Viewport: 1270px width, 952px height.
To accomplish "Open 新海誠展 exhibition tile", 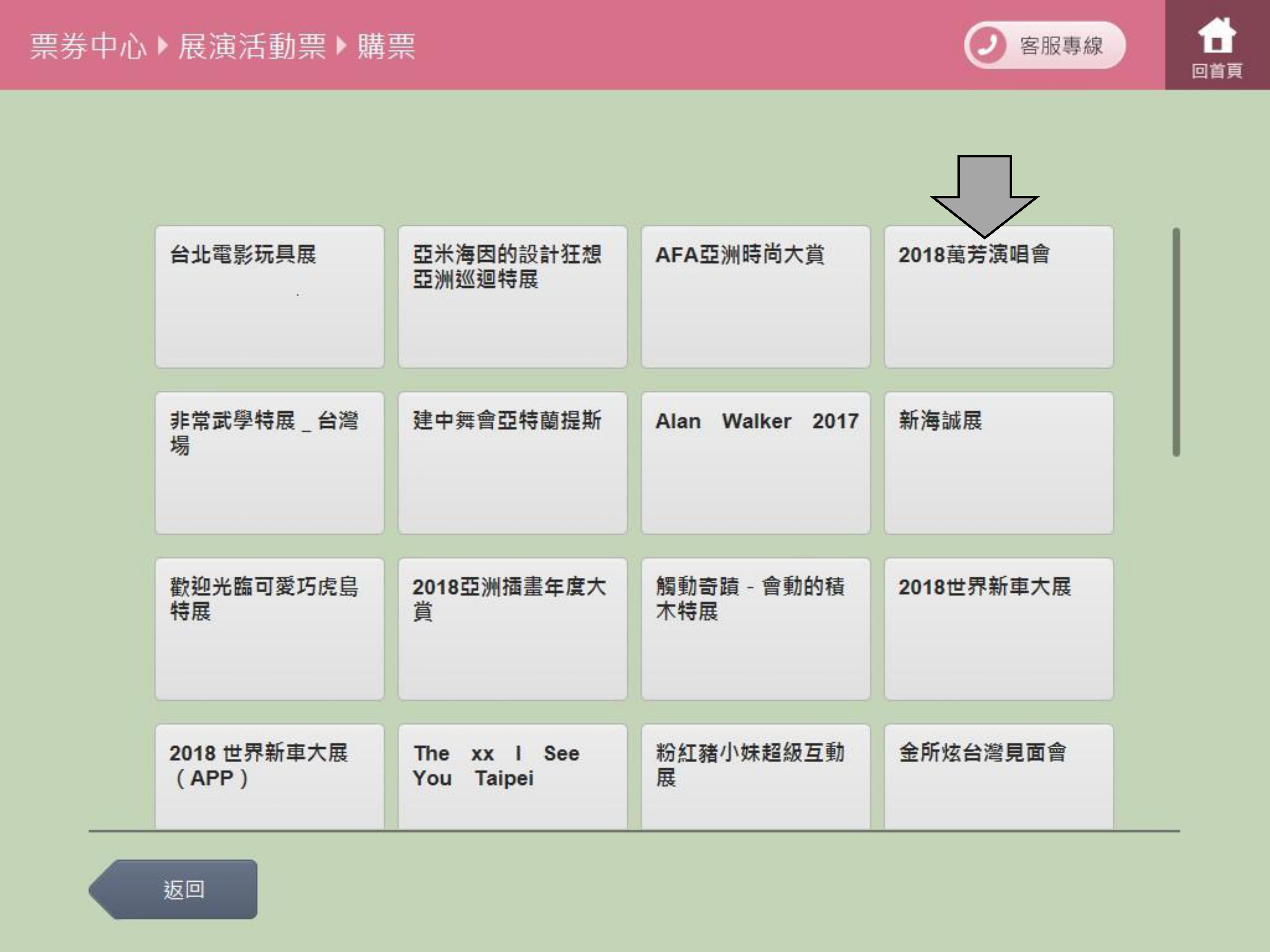I will pos(999,463).
